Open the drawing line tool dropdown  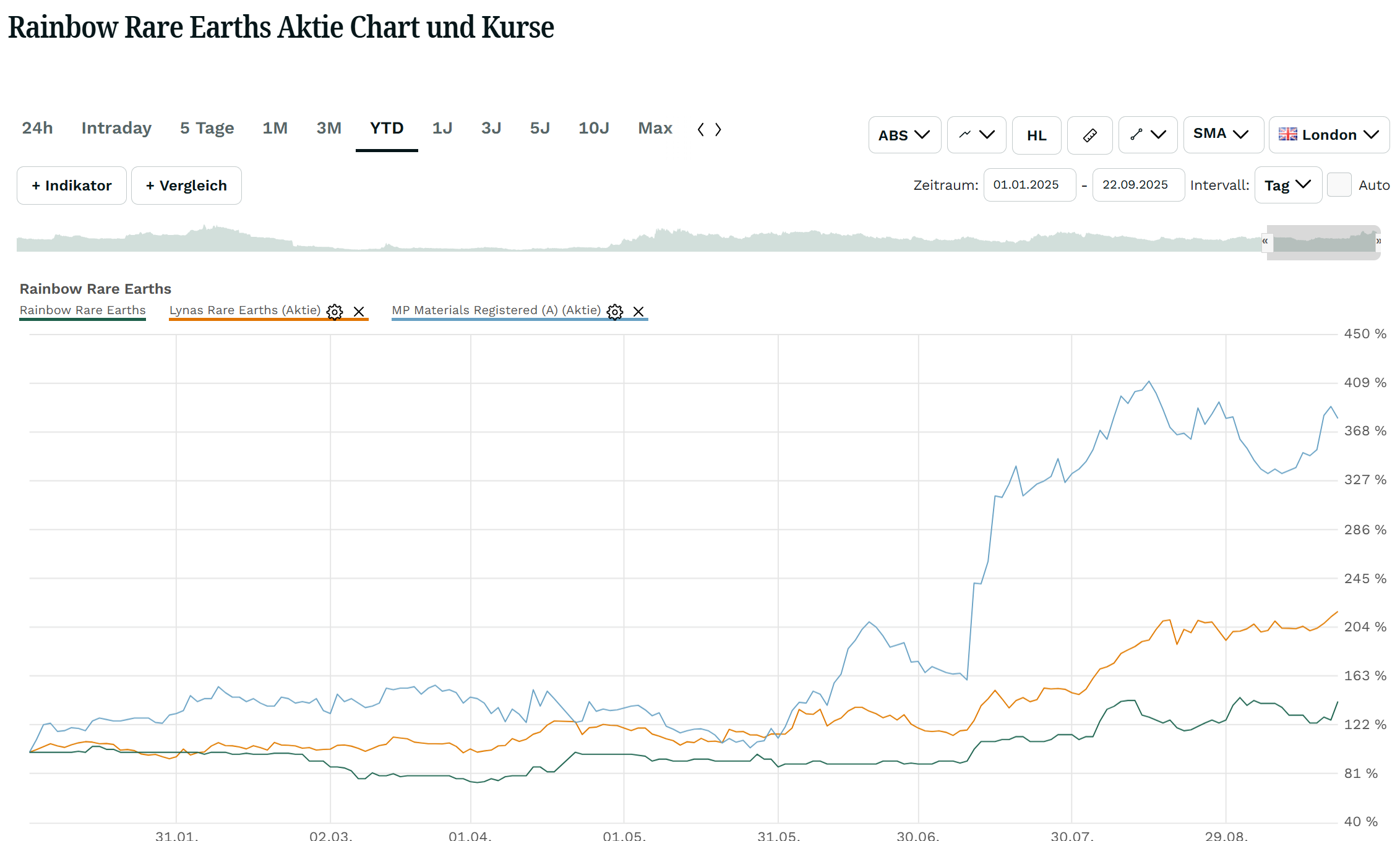(1148, 135)
